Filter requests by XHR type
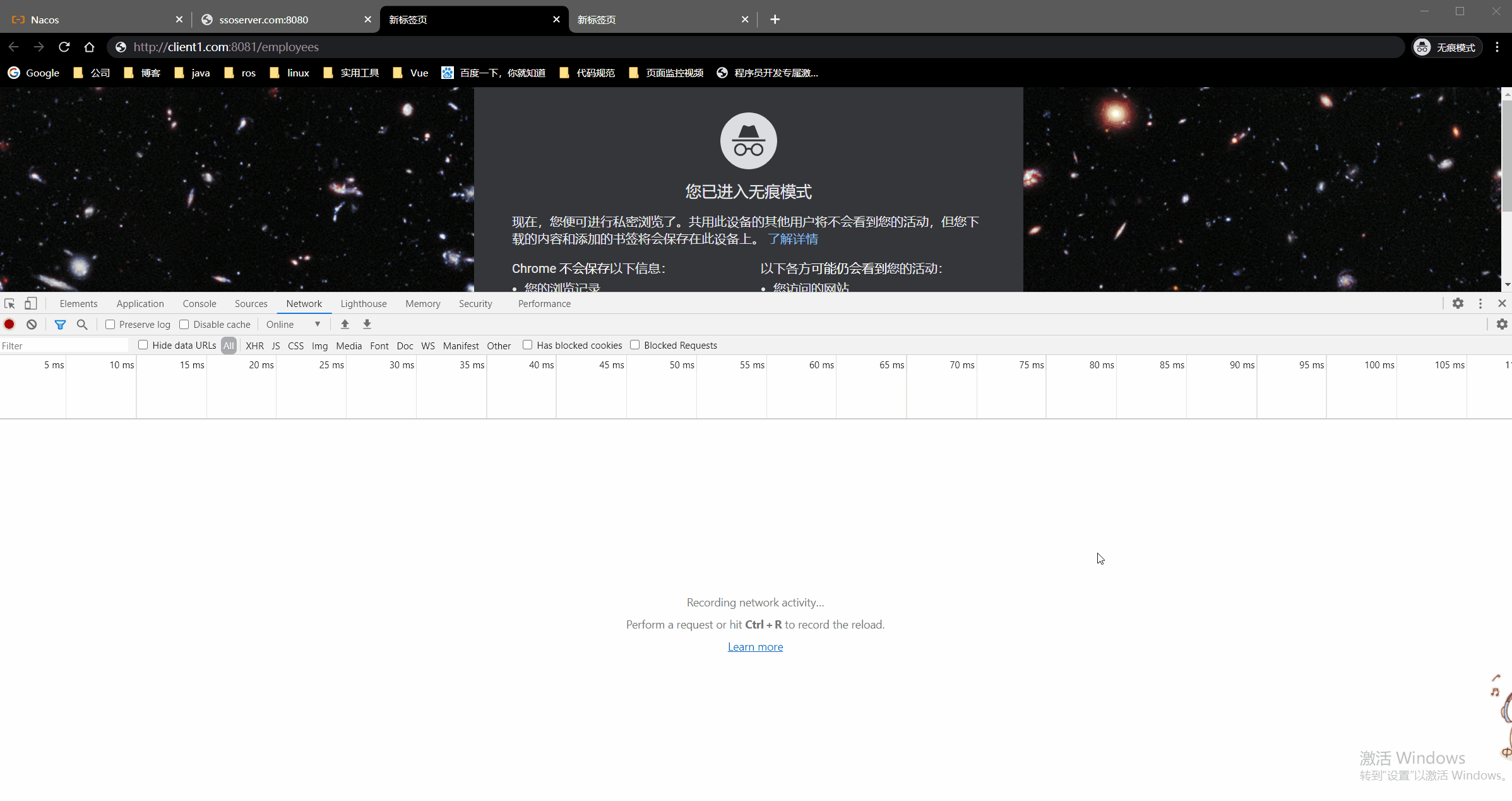This screenshot has width=1512, height=801. point(254,346)
